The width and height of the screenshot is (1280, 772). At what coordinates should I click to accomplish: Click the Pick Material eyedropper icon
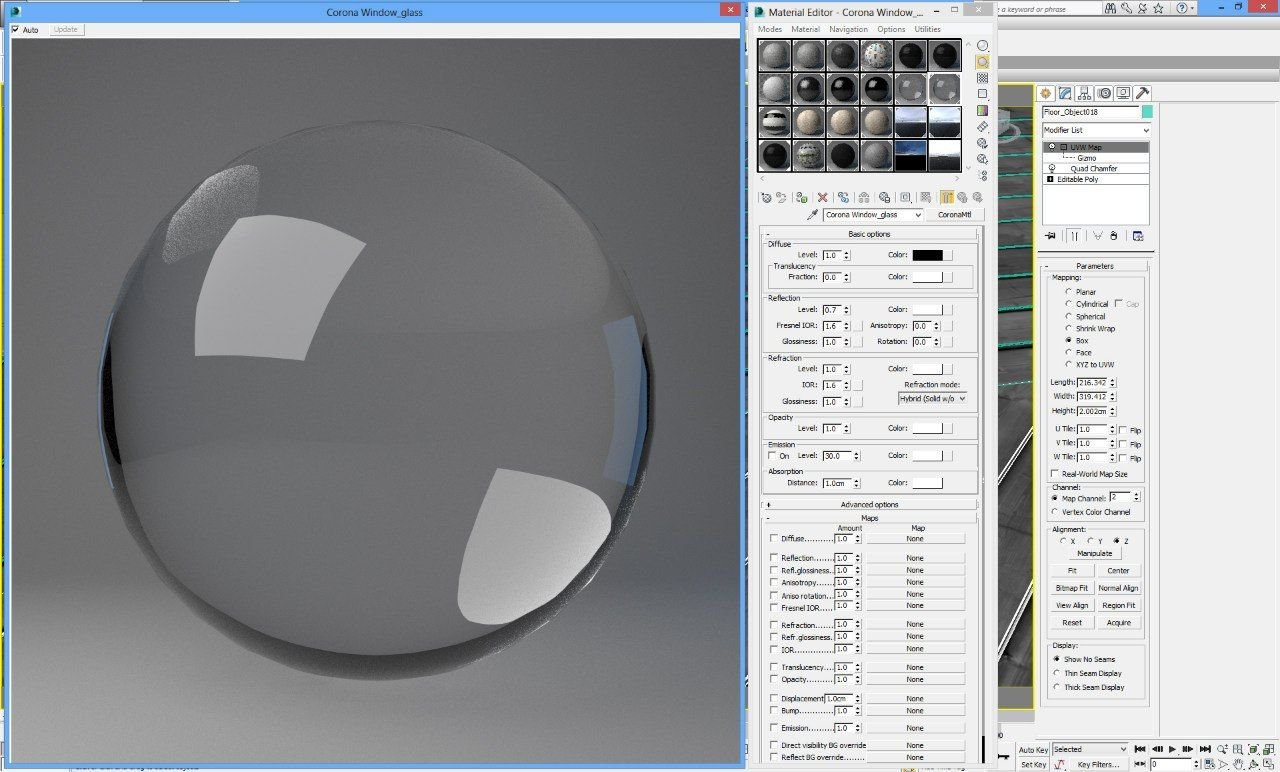click(x=812, y=215)
